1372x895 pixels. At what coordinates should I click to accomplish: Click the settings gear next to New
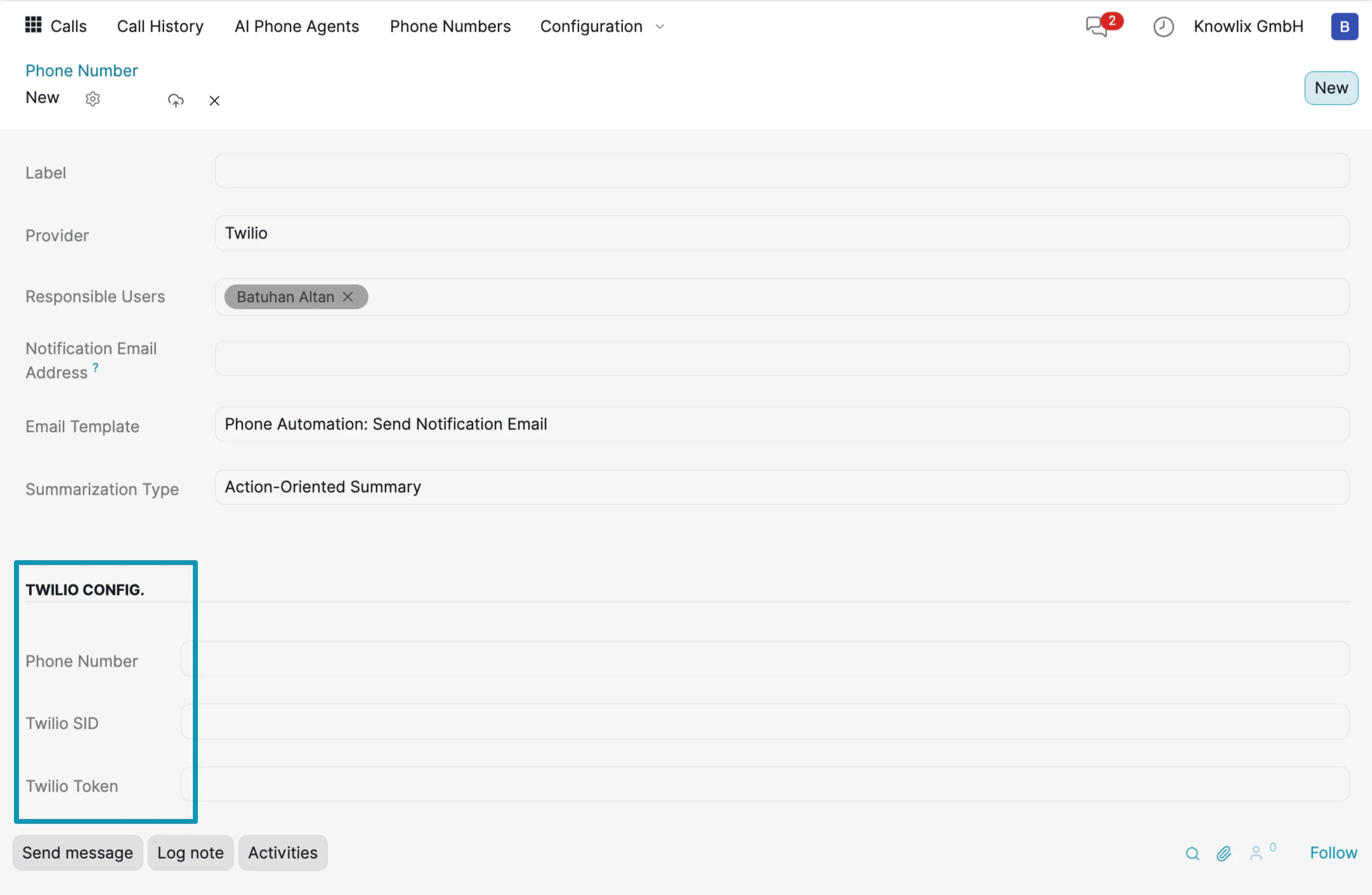pos(93,99)
